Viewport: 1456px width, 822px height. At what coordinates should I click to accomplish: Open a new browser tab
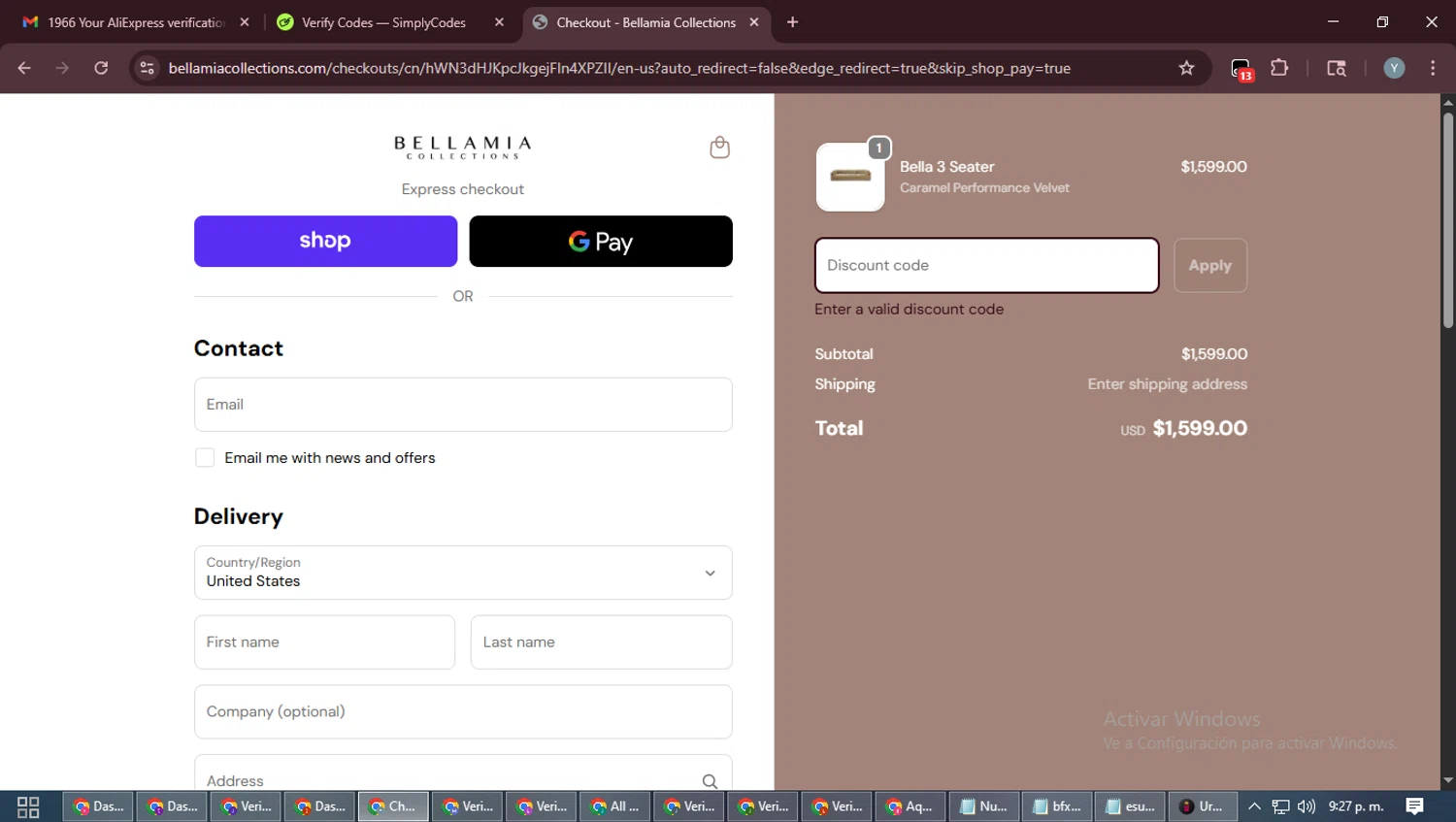(792, 22)
